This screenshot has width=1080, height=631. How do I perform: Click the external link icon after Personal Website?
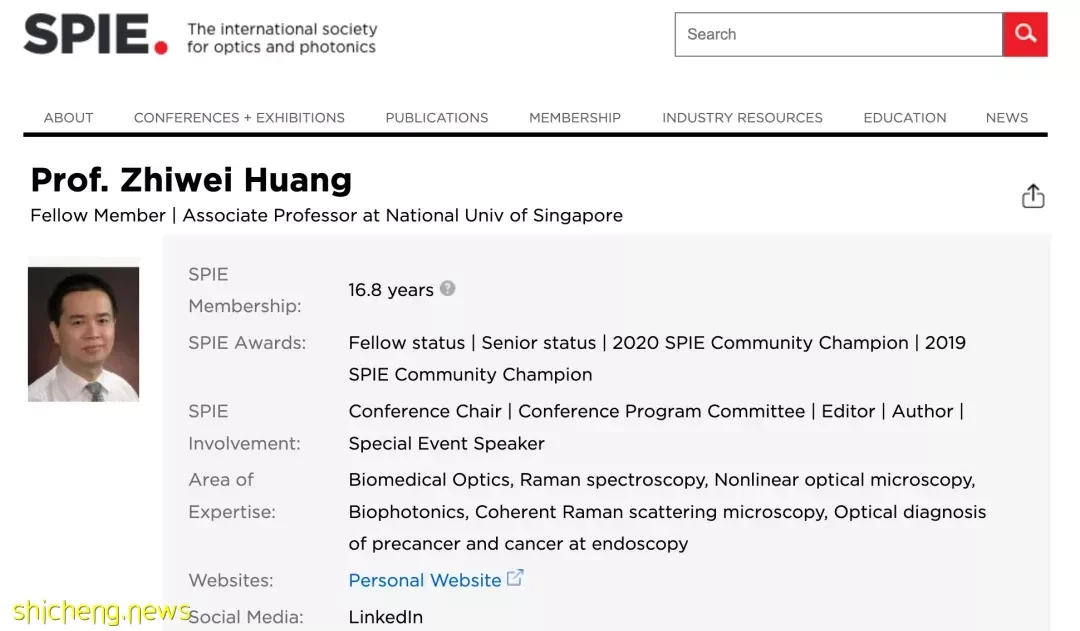(515, 578)
